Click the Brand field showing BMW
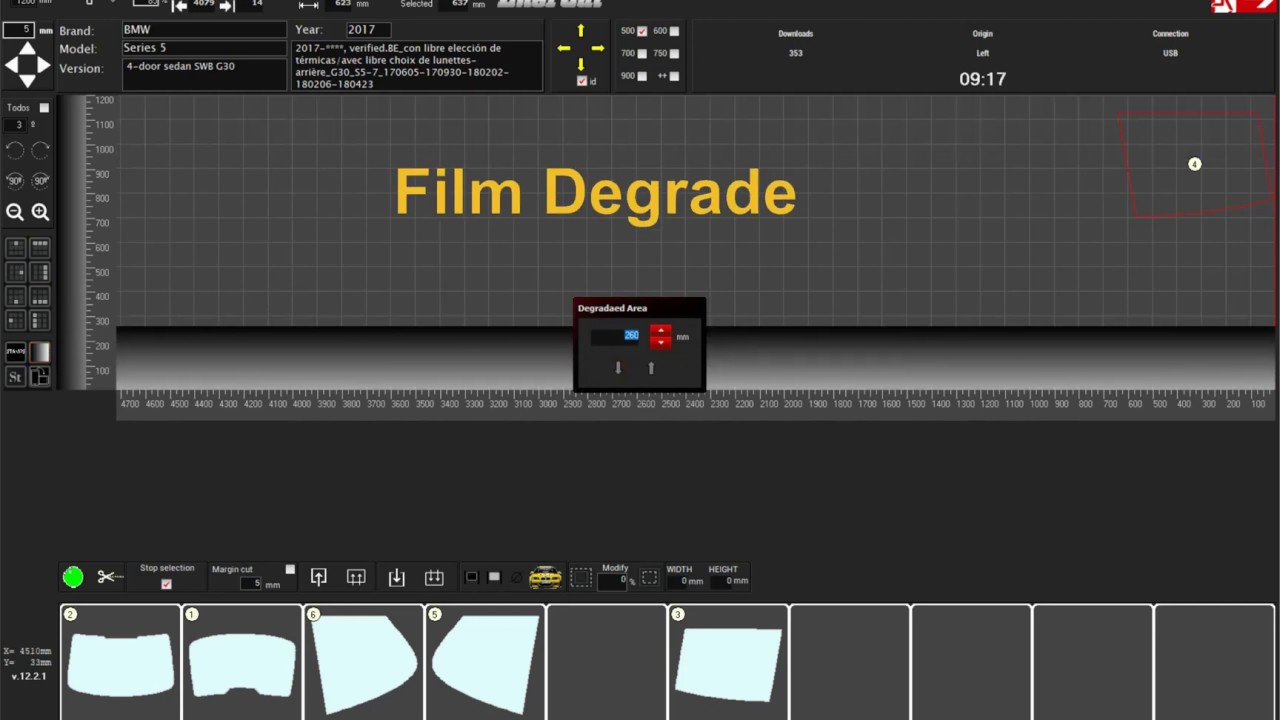 point(204,30)
